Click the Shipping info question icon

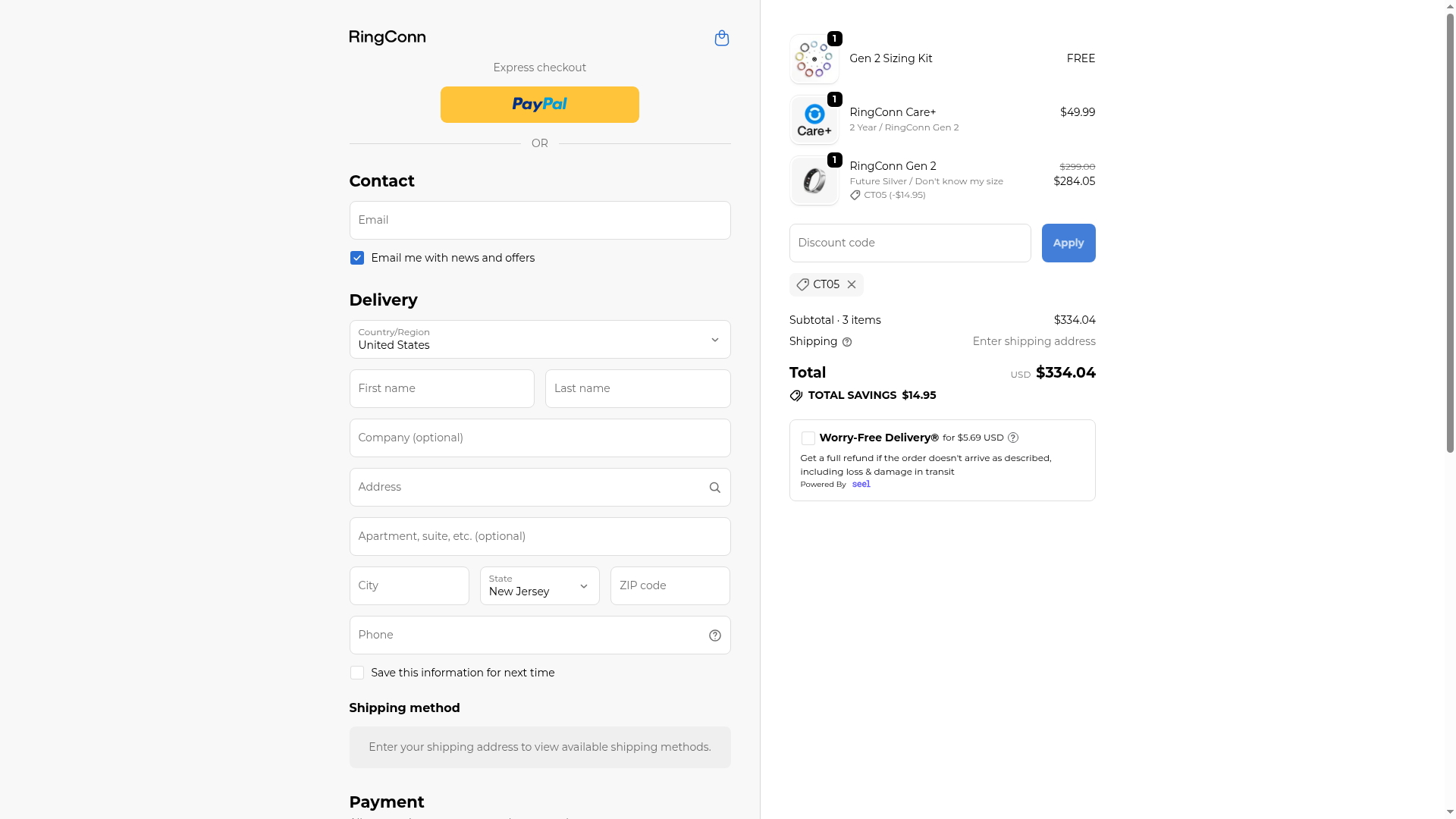[x=847, y=342]
